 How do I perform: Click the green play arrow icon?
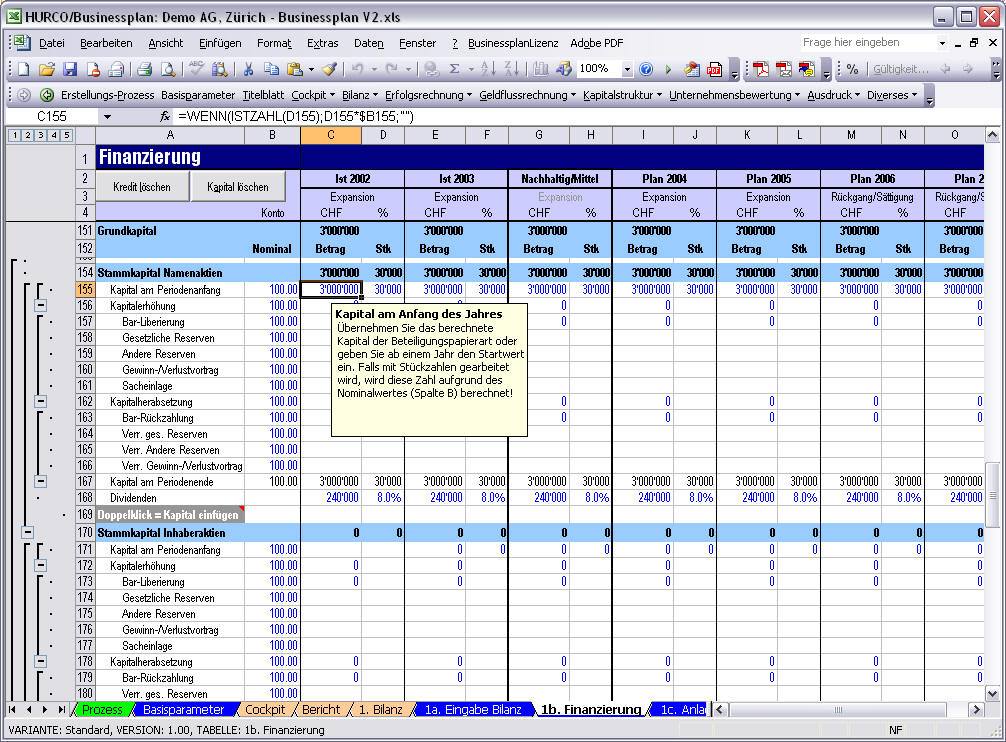668,69
